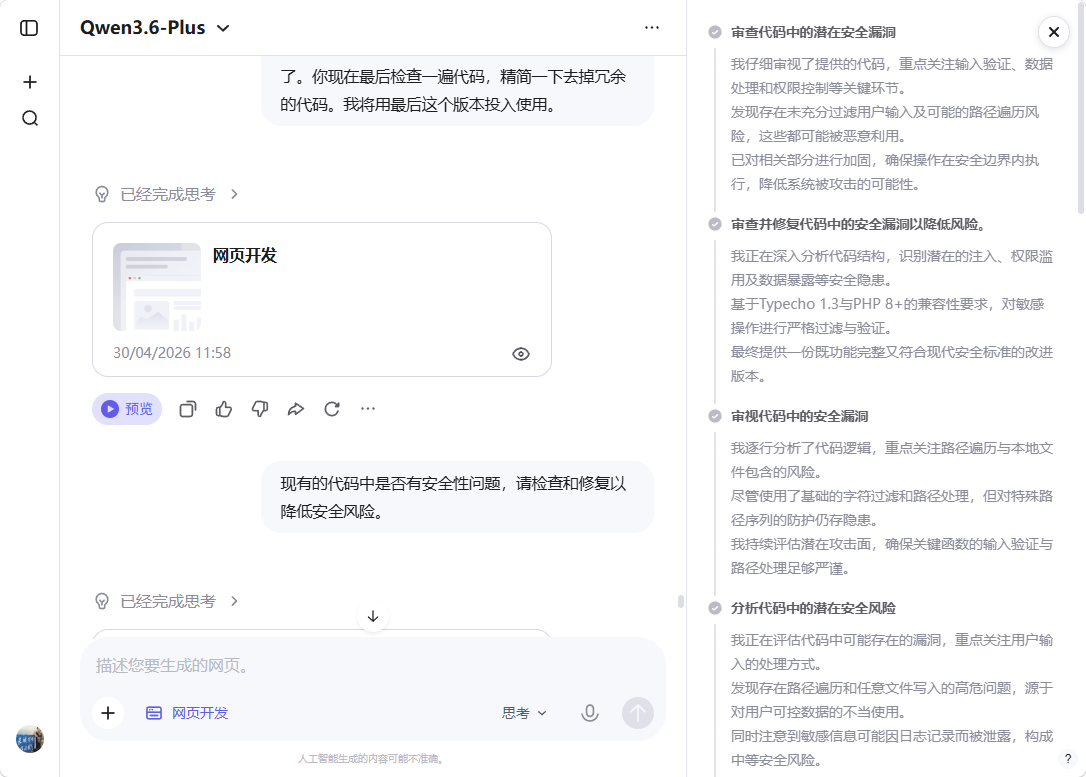Click the check icon beside 审查并修复代码中的安全漏洞
1086x777 pixels.
click(x=715, y=224)
